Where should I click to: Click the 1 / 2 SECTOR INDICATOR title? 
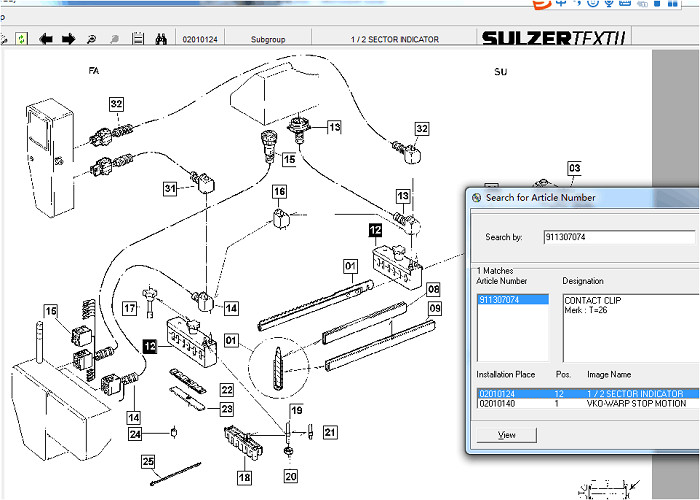click(395, 39)
